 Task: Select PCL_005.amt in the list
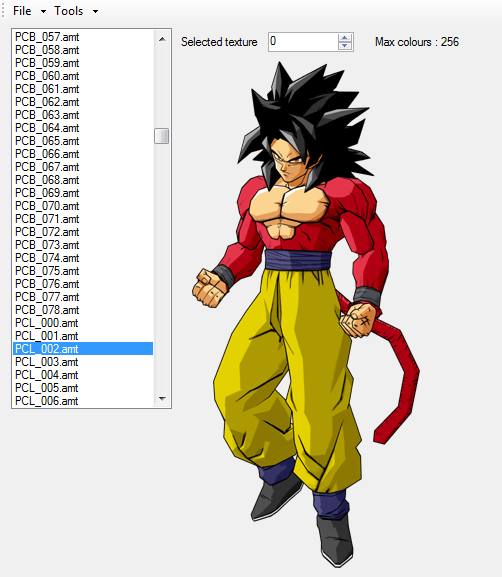83,388
